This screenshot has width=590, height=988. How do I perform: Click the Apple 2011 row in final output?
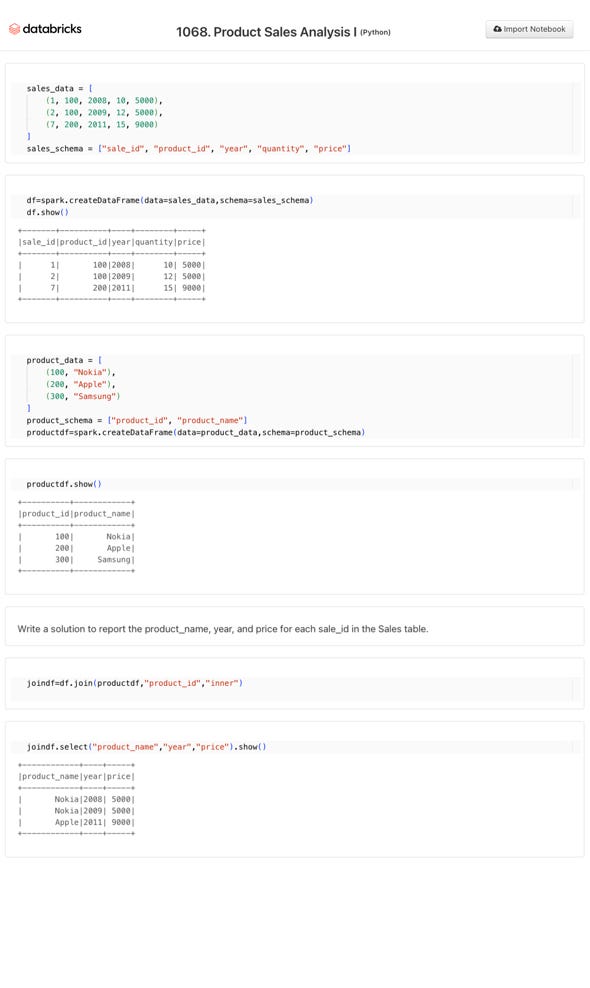coord(77,822)
